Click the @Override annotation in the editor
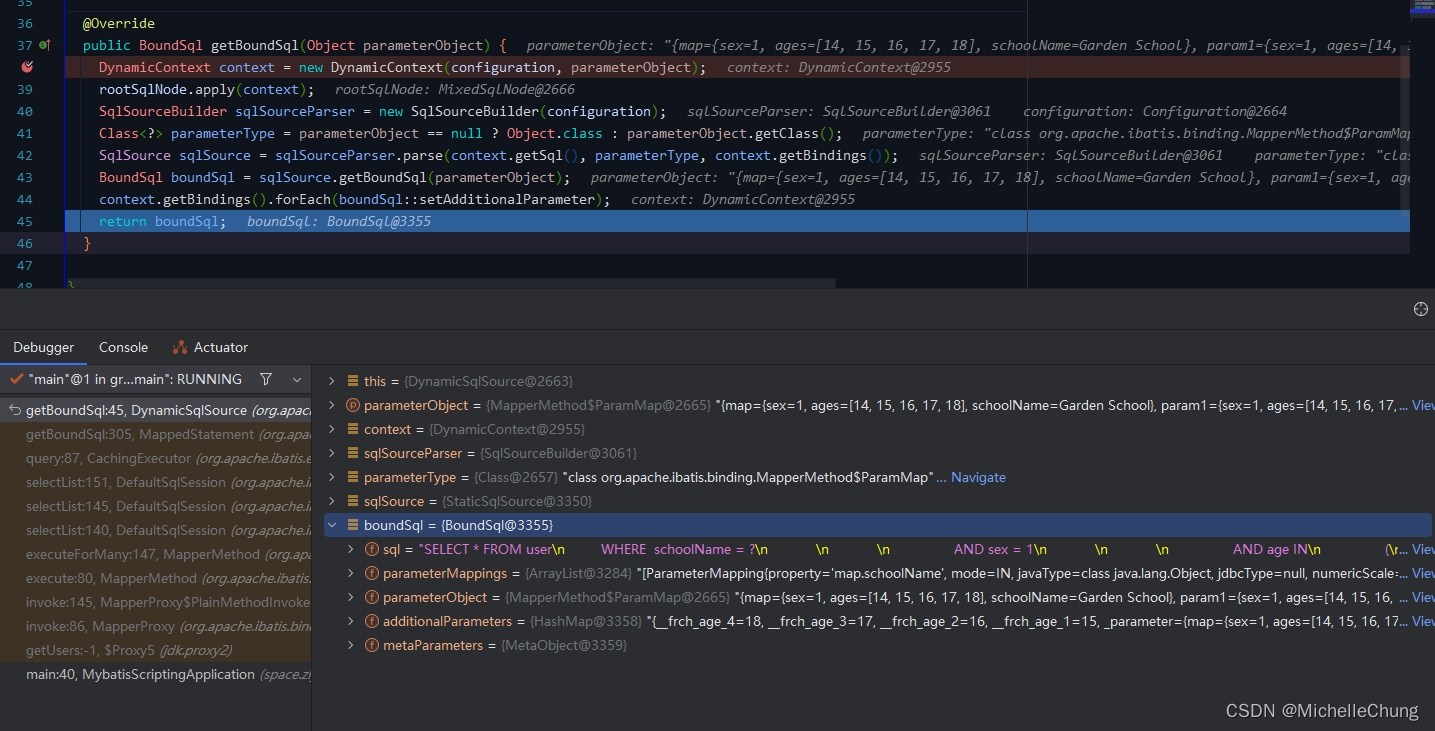 (119, 23)
